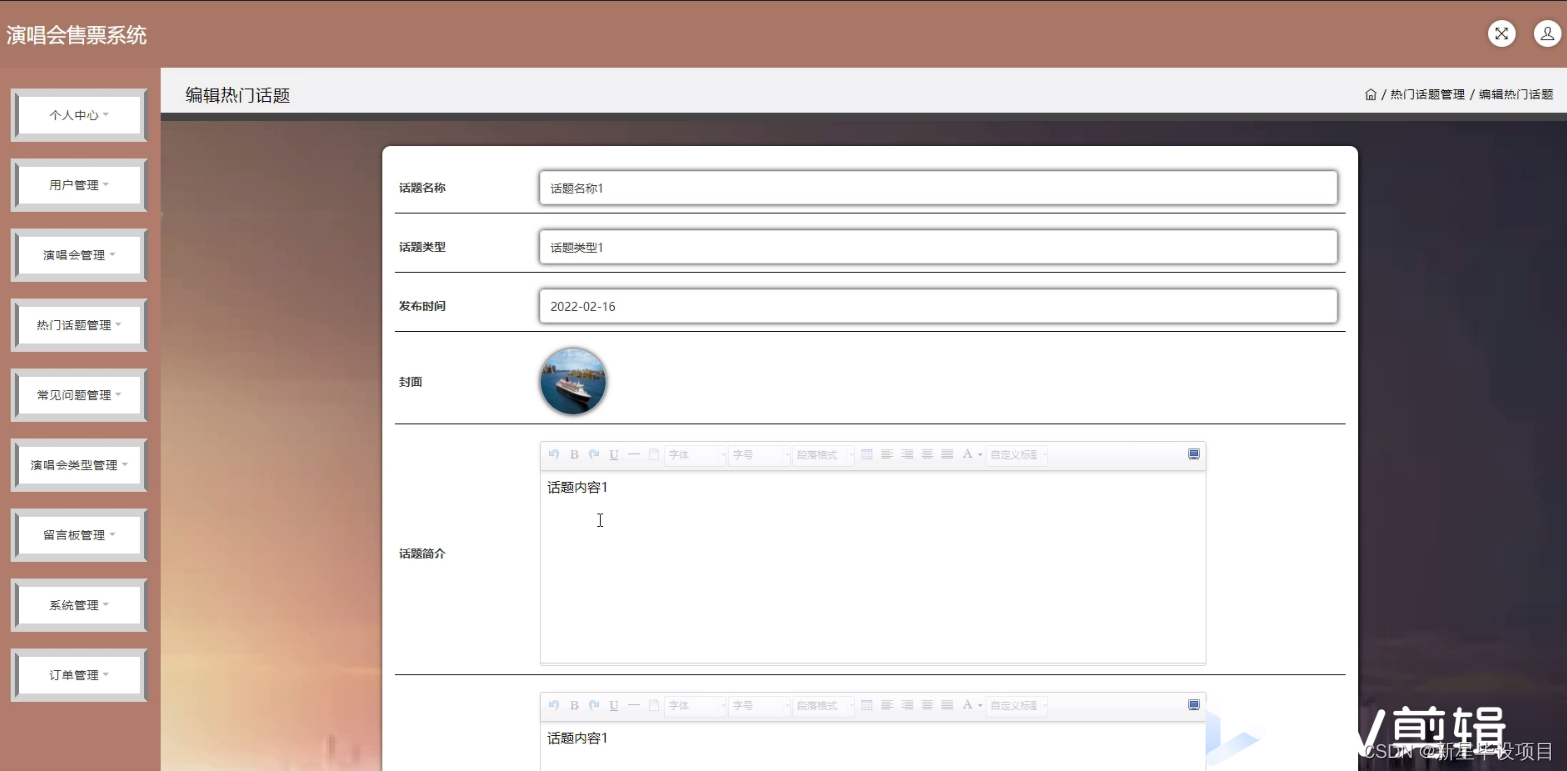This screenshot has width=1567, height=771.
Task: Click the 封面 cover ship thumbnail
Action: tap(573, 381)
